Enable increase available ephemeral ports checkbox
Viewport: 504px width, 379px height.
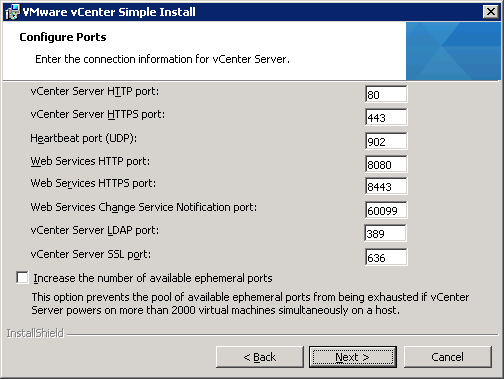(x=22, y=278)
